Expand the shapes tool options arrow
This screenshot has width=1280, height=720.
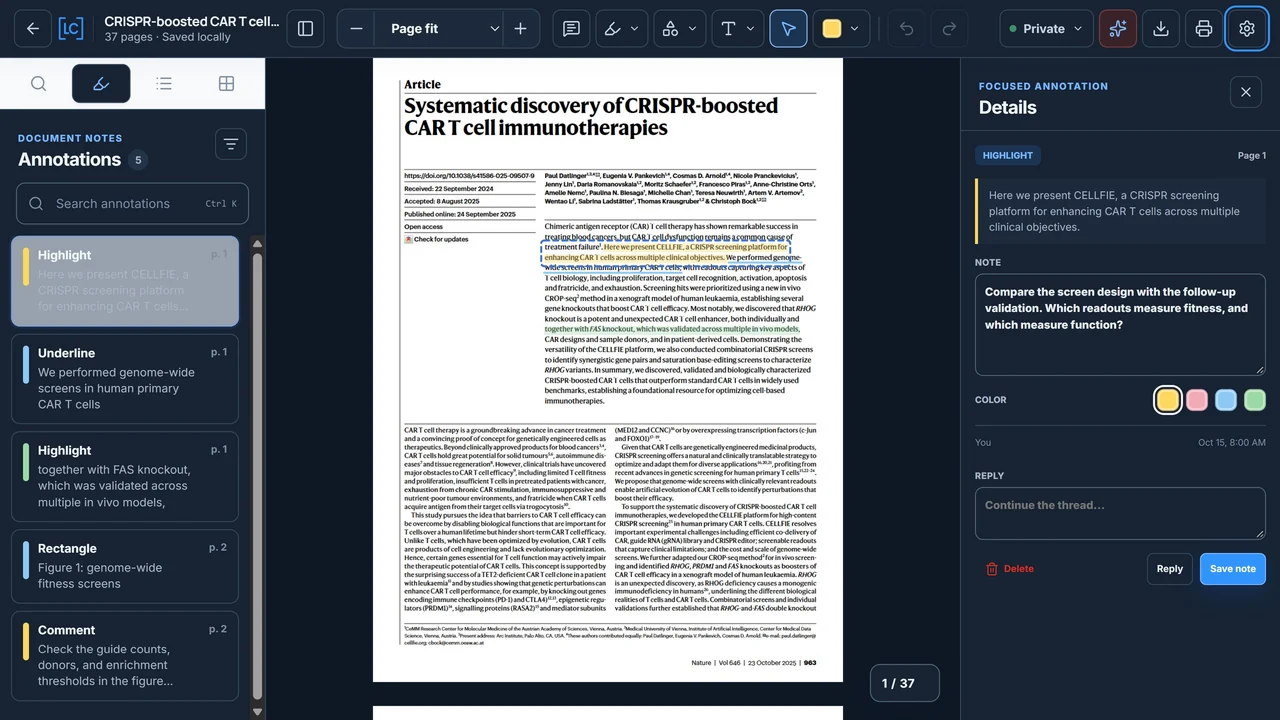tap(692, 29)
